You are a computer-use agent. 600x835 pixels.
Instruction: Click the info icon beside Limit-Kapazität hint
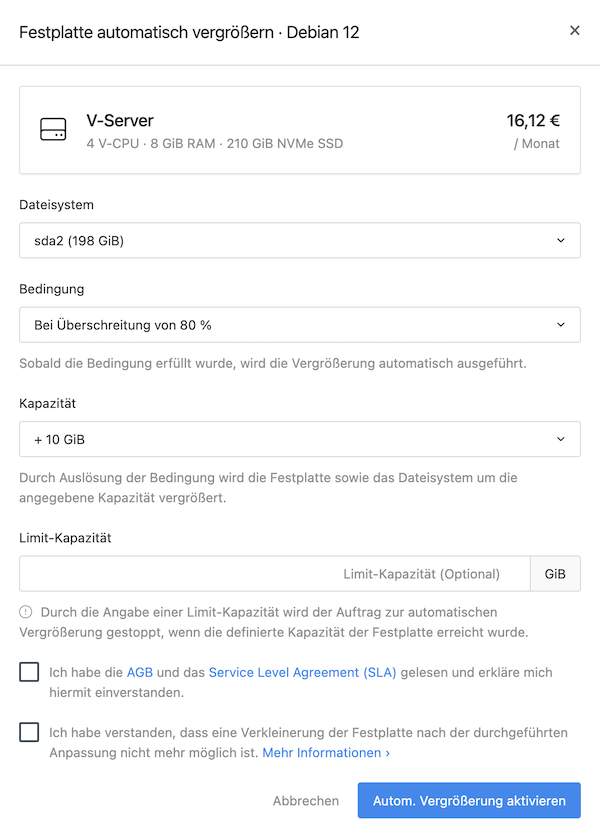pos(26,612)
